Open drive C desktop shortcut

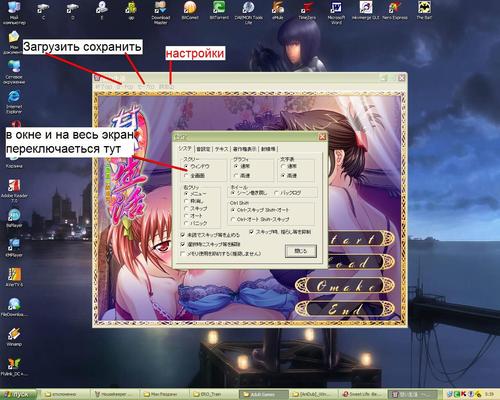[x=43, y=11]
